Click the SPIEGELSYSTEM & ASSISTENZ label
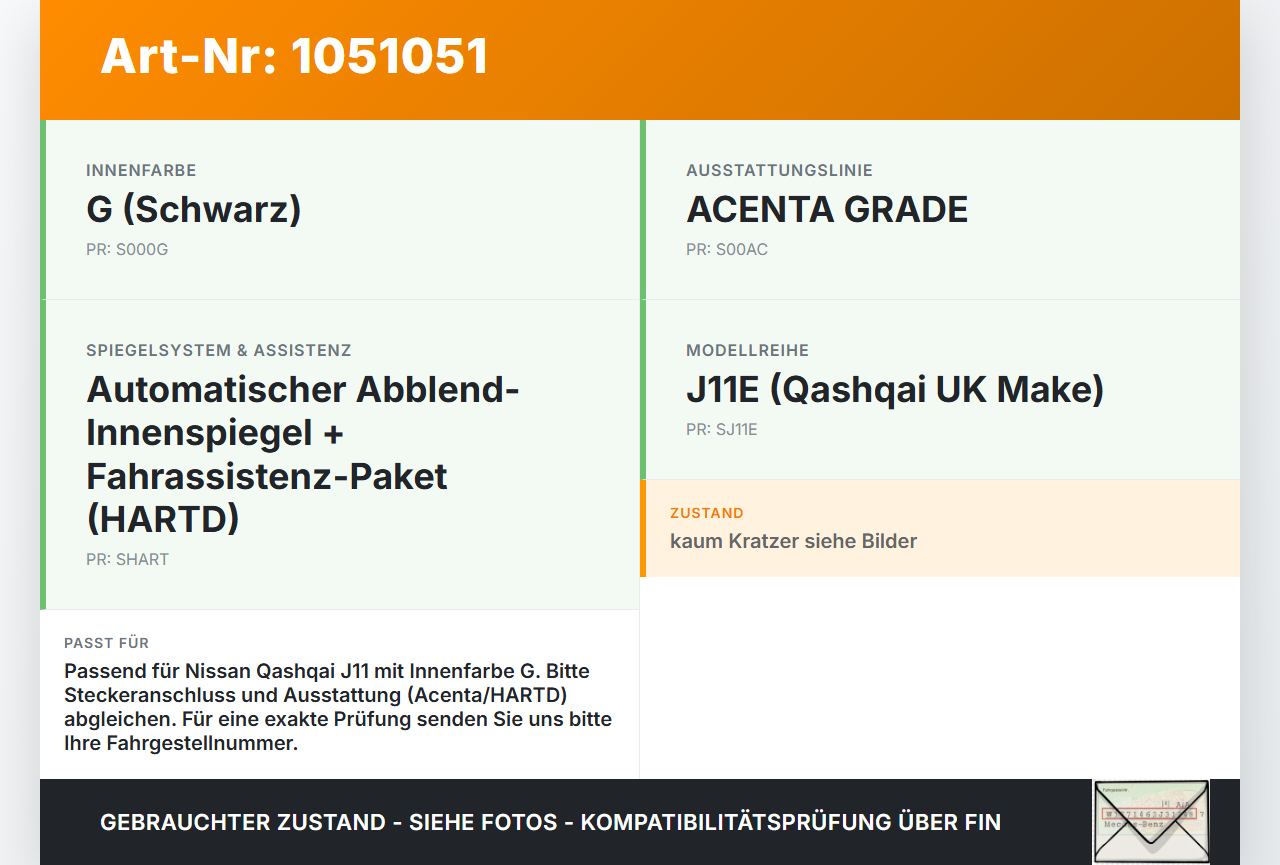This screenshot has height=865, width=1280. tap(219, 350)
